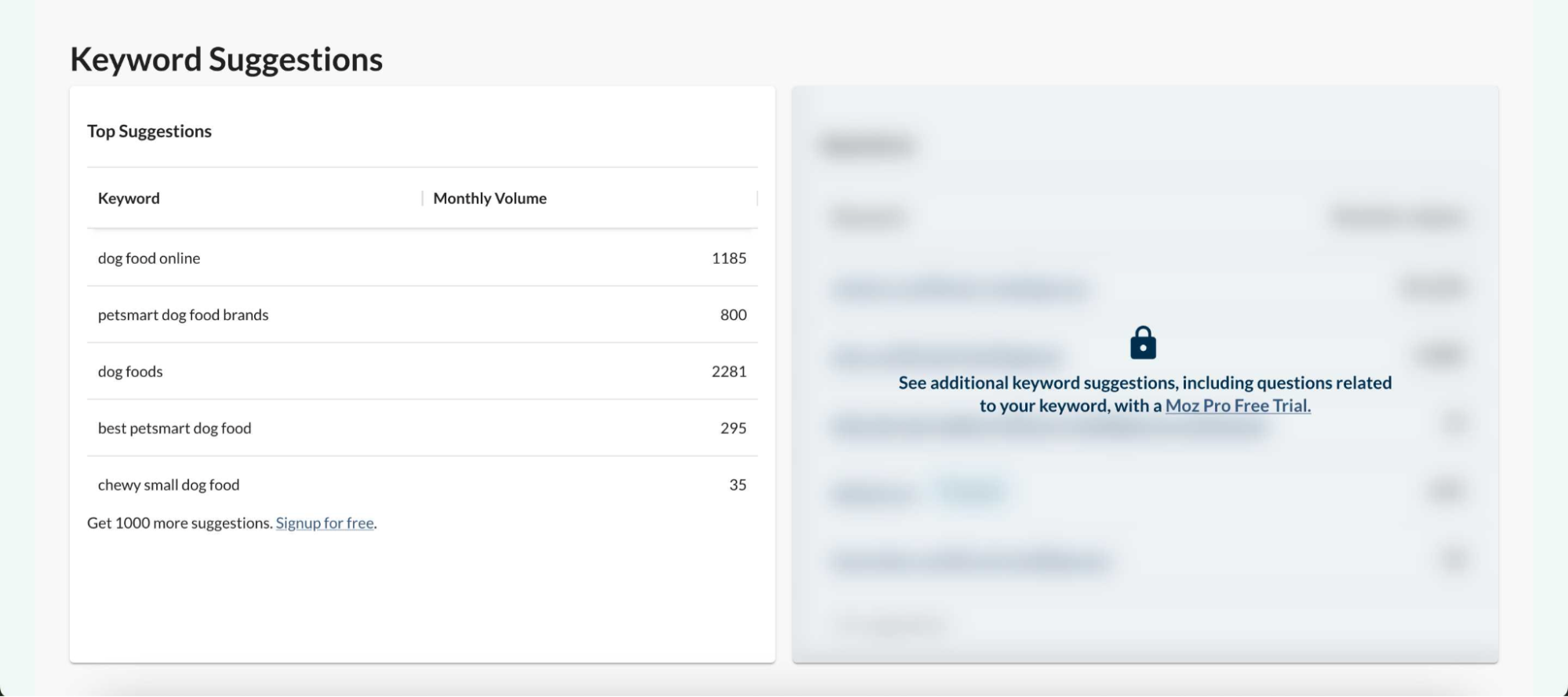This screenshot has width=1568, height=697.
Task: Select the 'dog food online' keyword
Action: pos(149,258)
